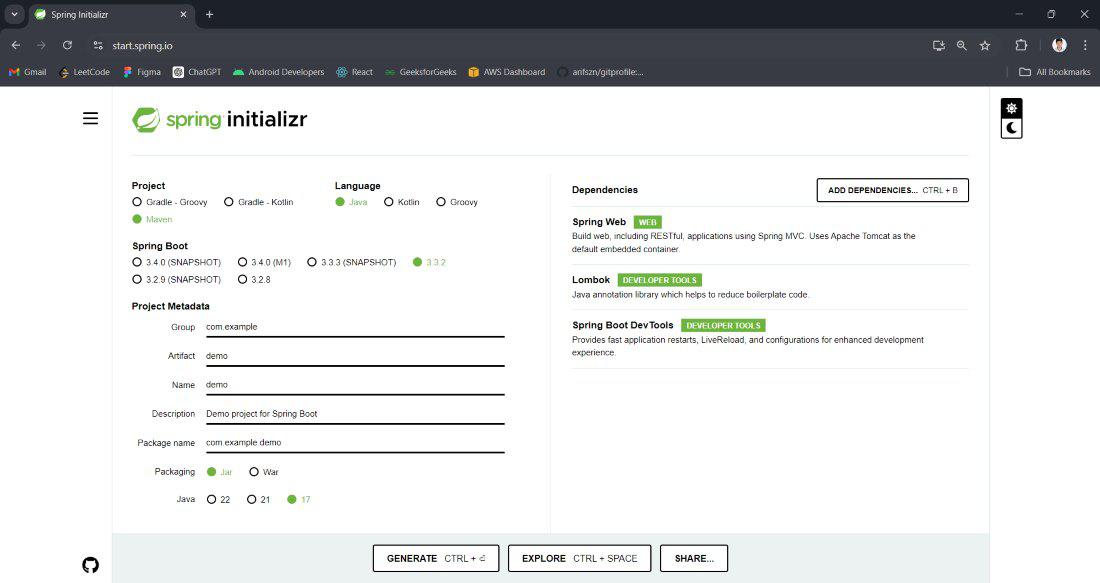The image size is (1100, 583).
Task: Click the Generate button
Action: [436, 558]
